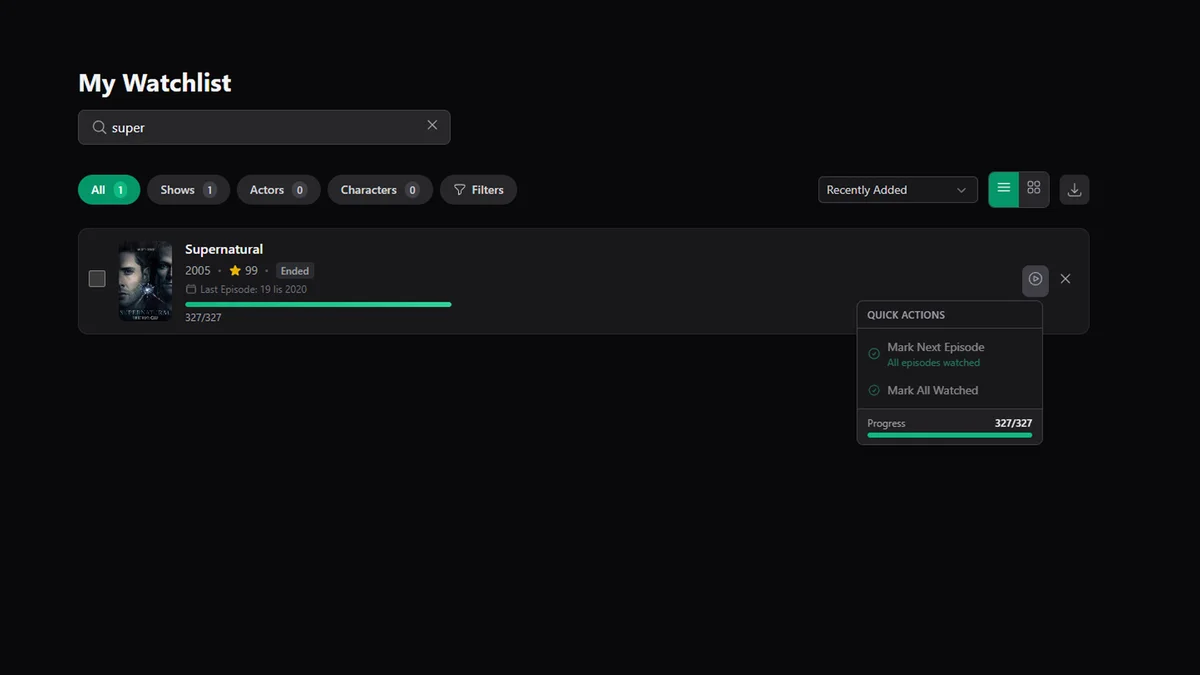Toggle the quick actions play icon
1200x675 pixels.
pyautogui.click(x=1035, y=279)
